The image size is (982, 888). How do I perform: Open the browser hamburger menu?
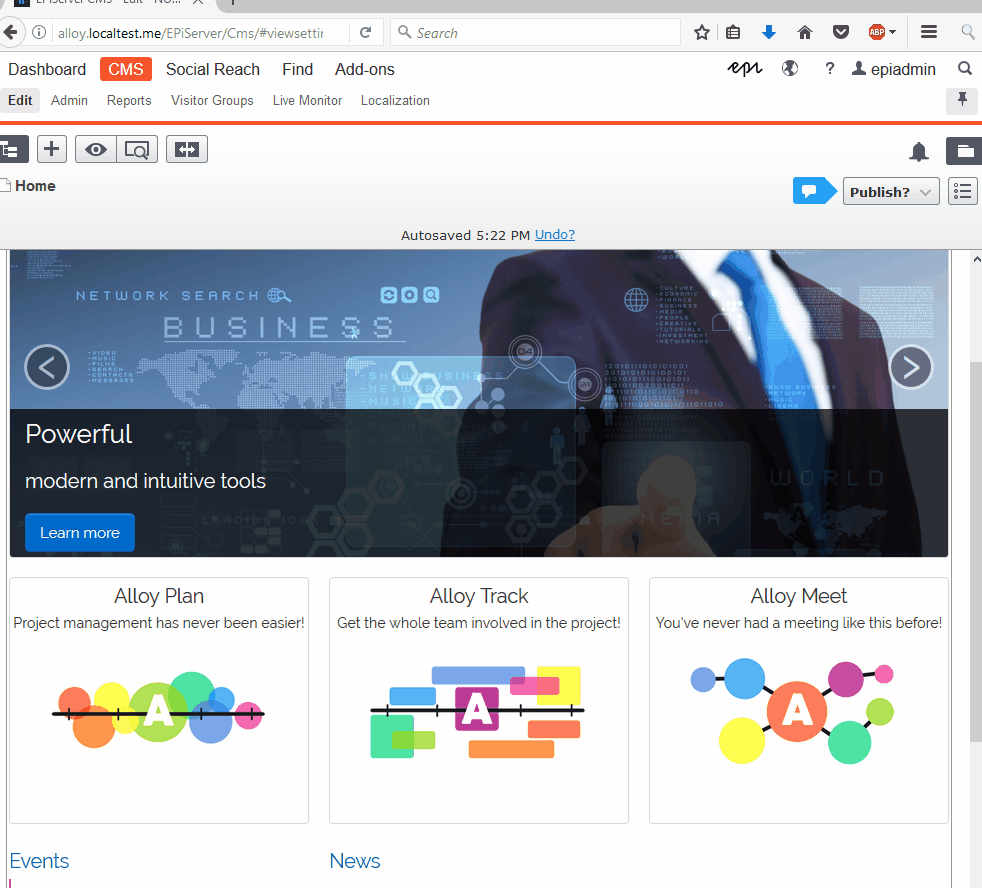pos(929,32)
